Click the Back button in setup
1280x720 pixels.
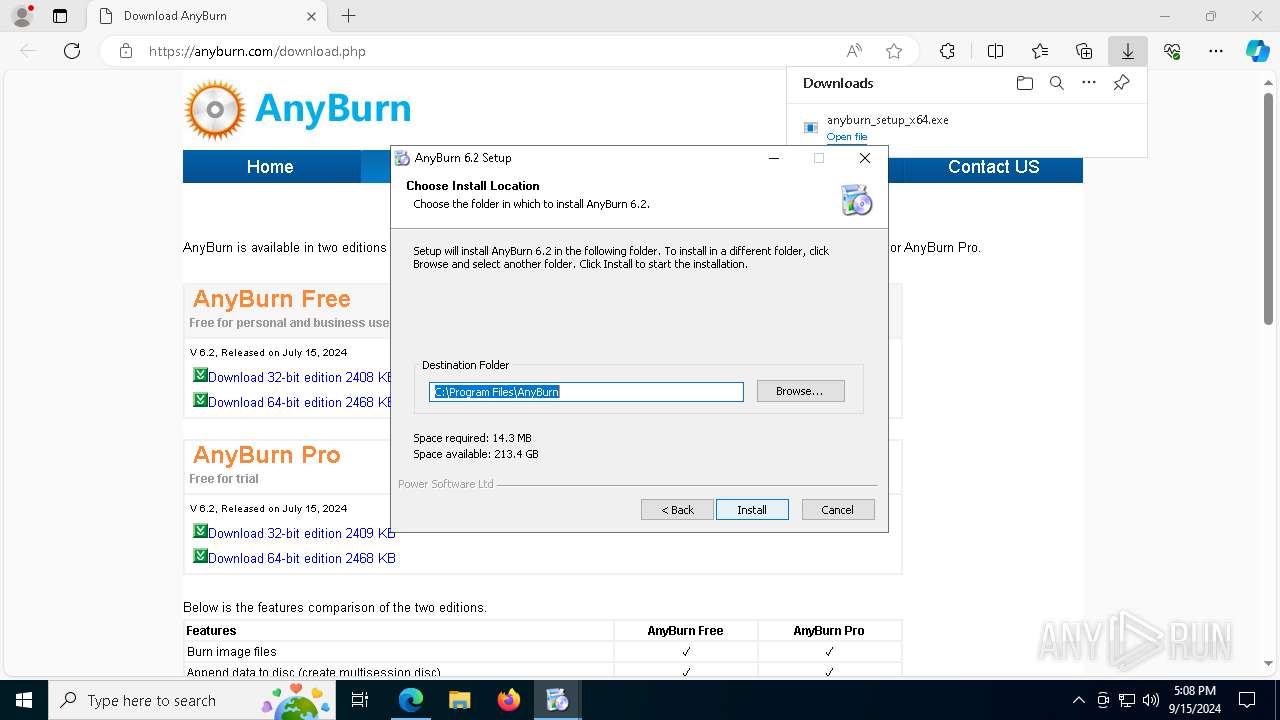click(x=677, y=510)
